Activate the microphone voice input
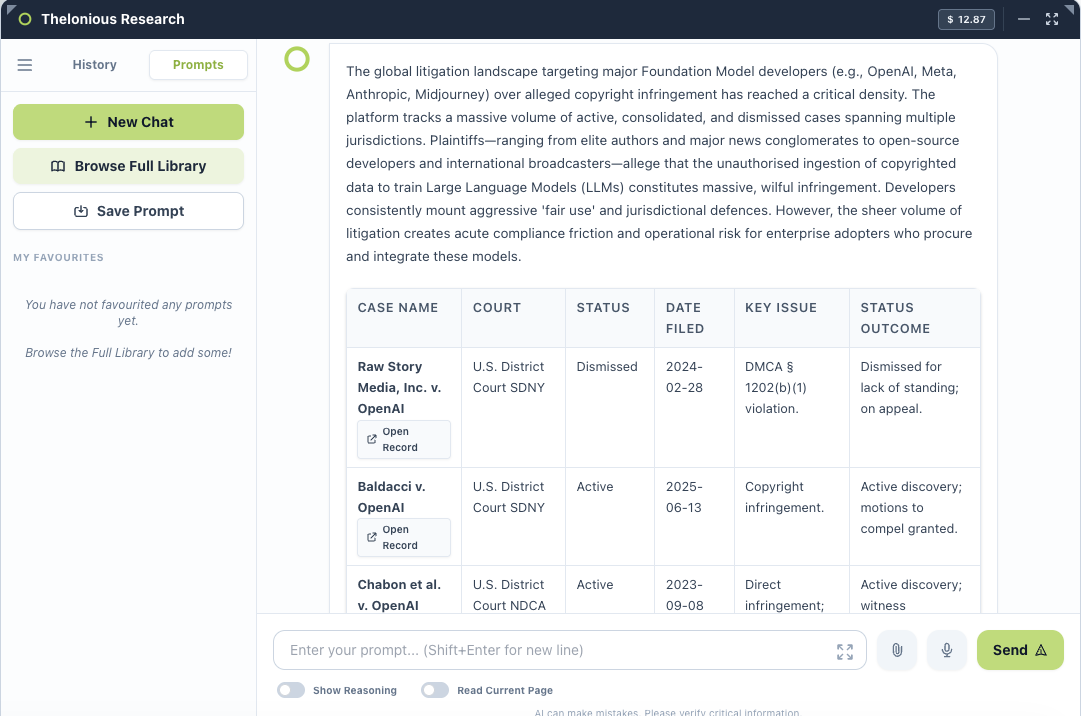Viewport: 1081px width, 716px height. (947, 650)
